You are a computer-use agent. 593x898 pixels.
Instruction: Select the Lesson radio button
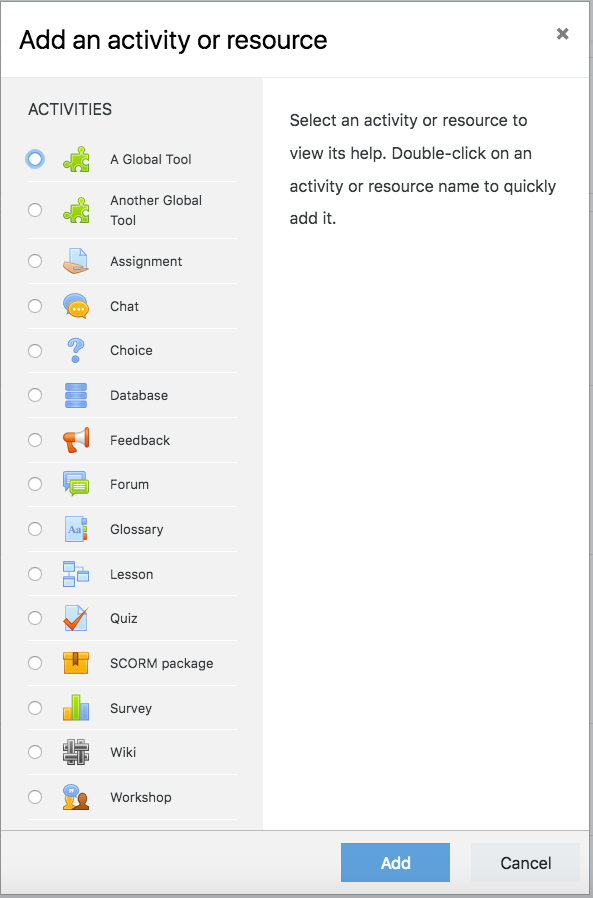click(35, 574)
